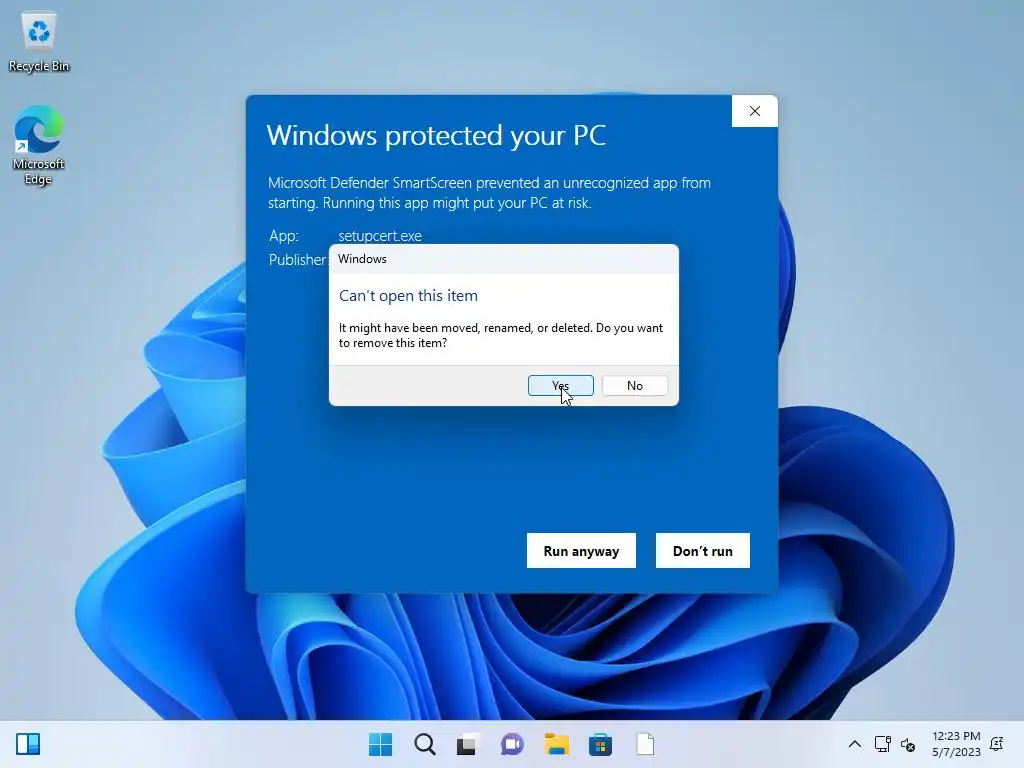1024x768 pixels.
Task: Open the clock and date flyout
Action: pos(956,744)
